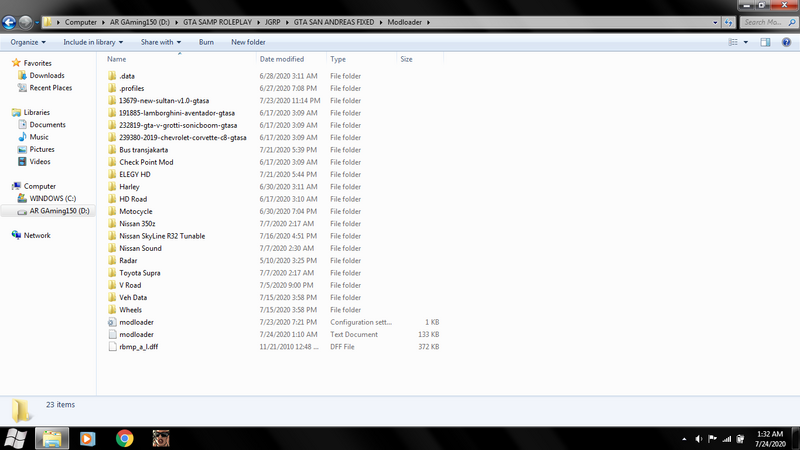
Task: Click the Forward navigation arrow
Action: coord(25,22)
